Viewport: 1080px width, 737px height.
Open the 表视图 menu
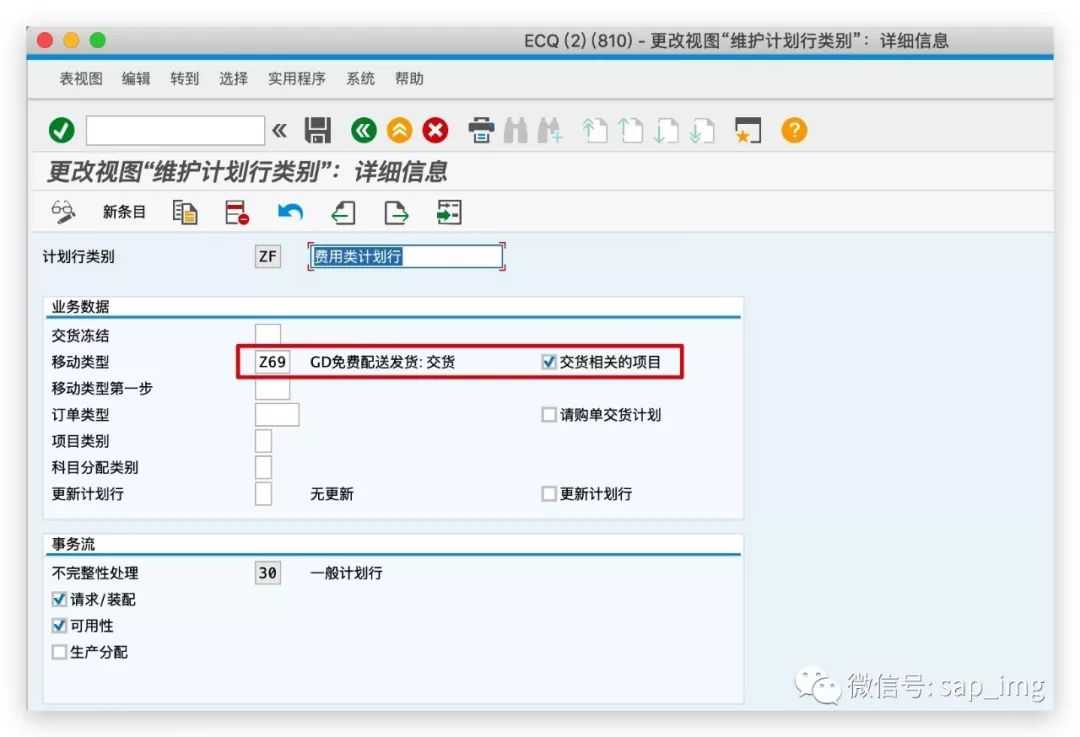(81, 79)
